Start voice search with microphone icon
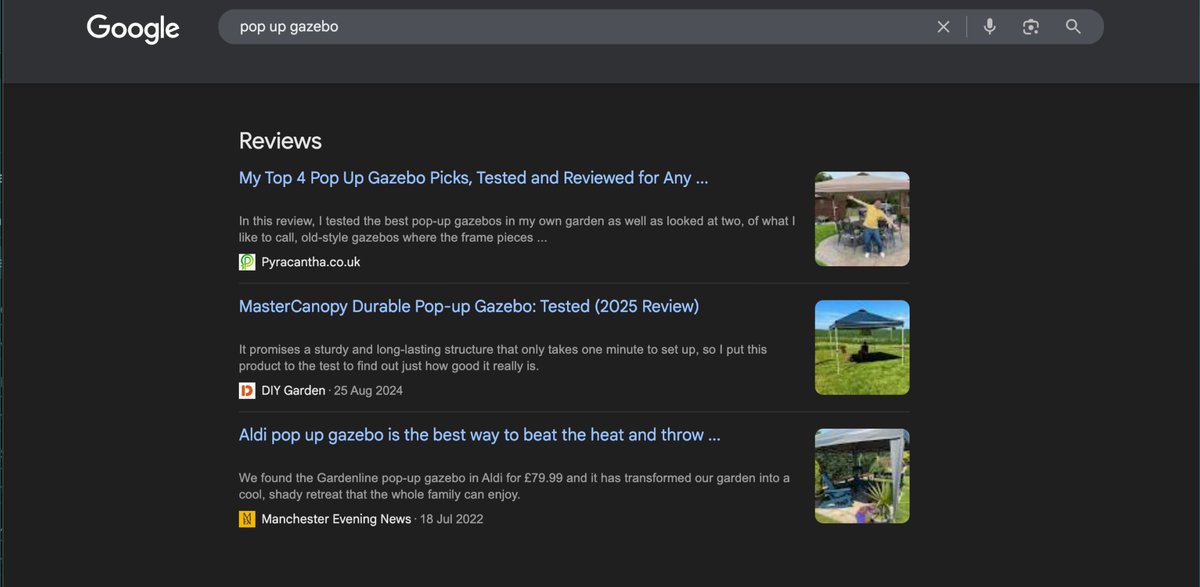Image resolution: width=1200 pixels, height=587 pixels. coord(989,27)
